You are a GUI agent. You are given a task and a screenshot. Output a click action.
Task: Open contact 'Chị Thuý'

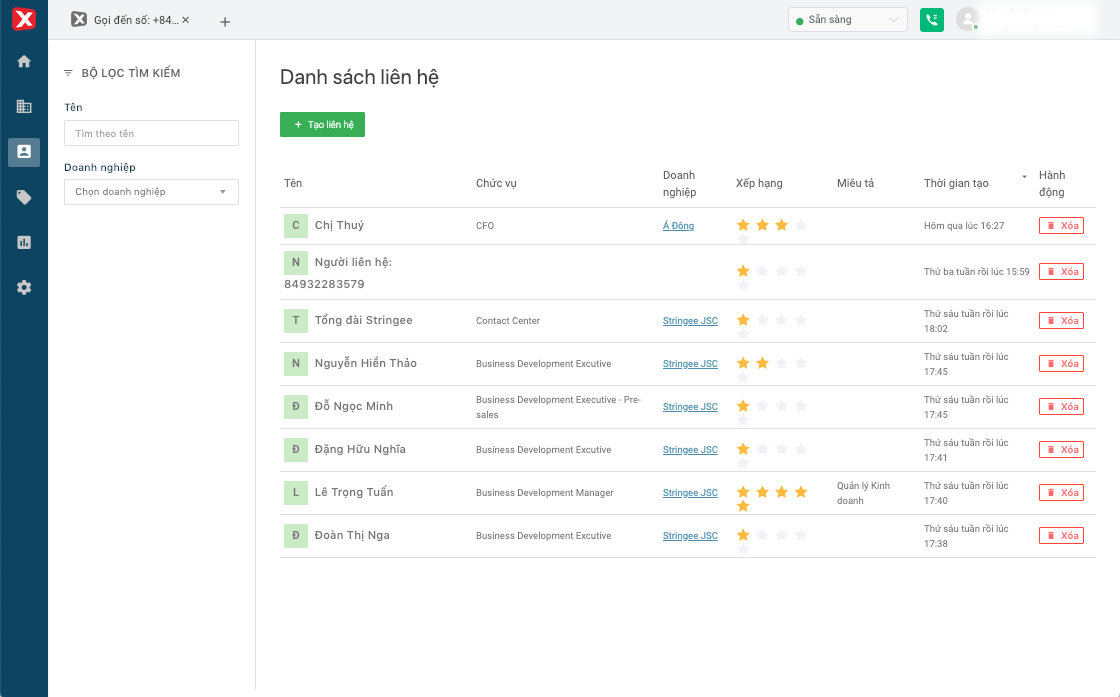point(339,225)
